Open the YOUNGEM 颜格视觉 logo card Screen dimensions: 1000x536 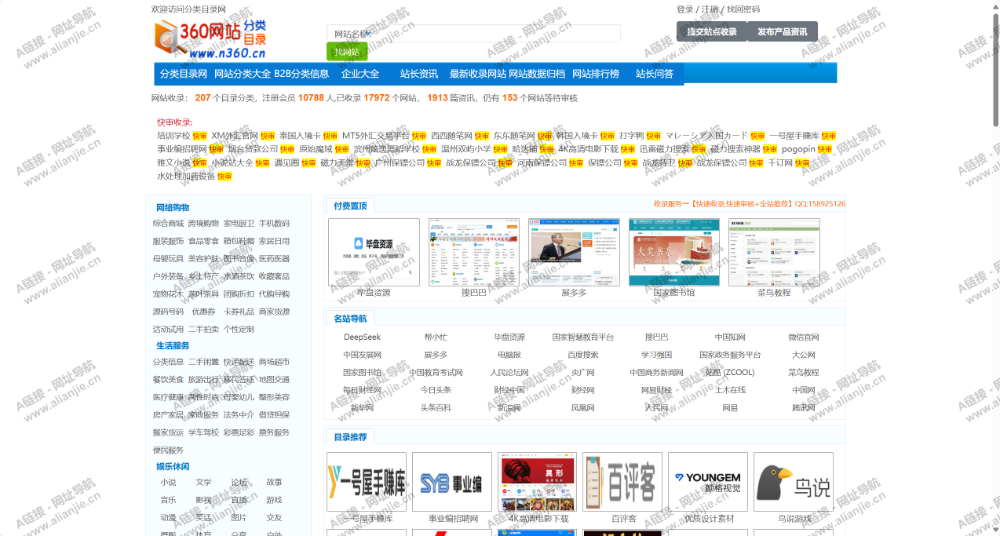[x=708, y=482]
